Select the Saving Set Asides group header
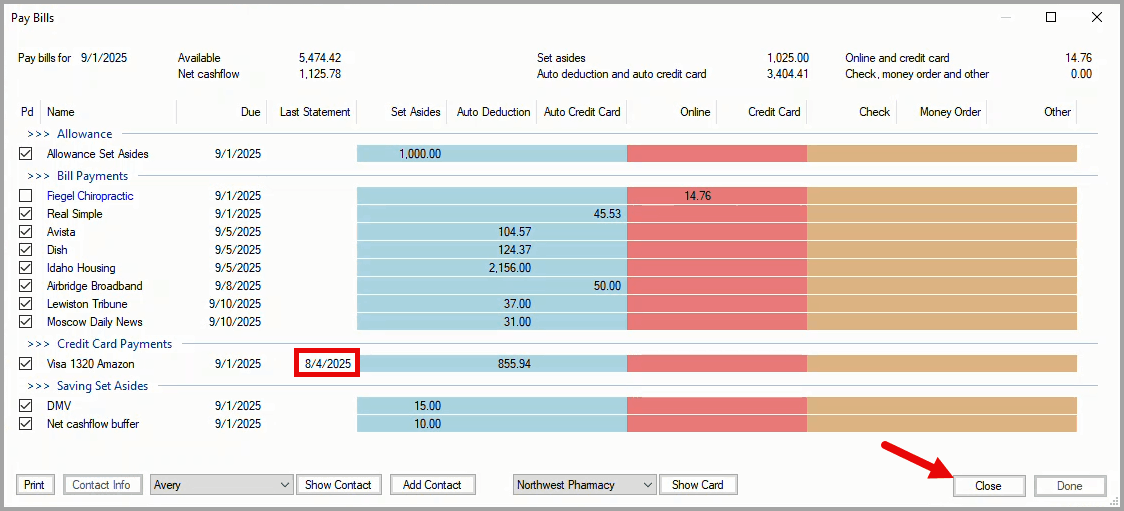The image size is (1124, 511). coord(103,386)
